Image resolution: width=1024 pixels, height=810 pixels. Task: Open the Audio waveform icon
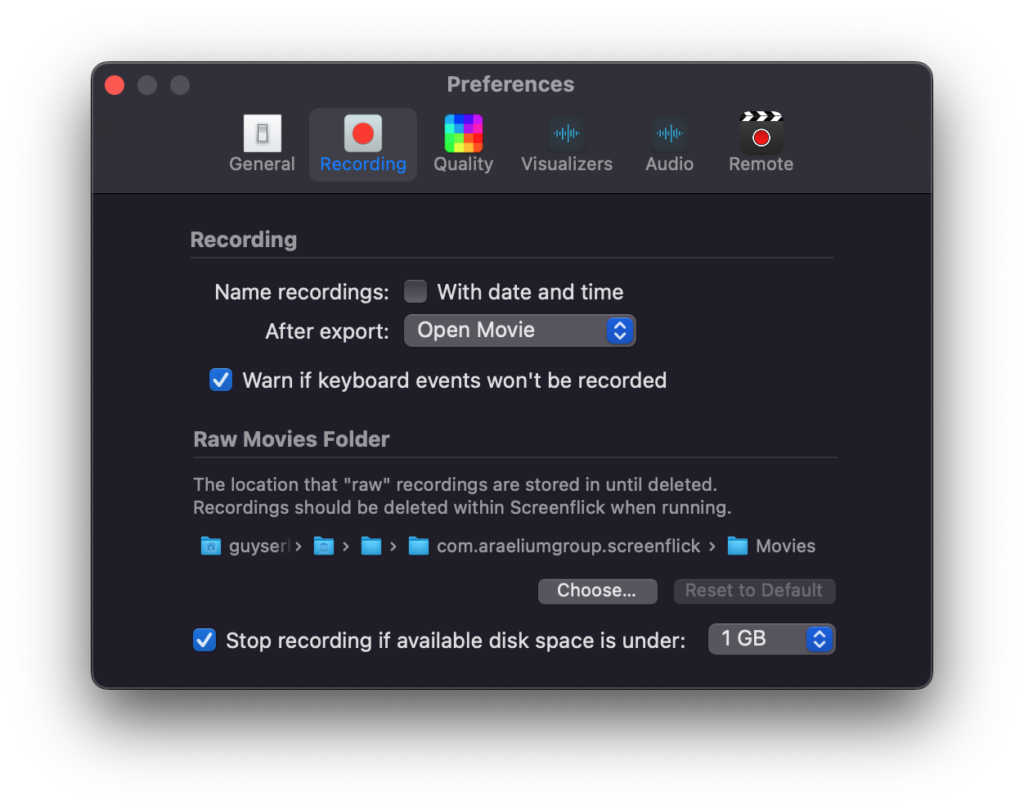[669, 133]
